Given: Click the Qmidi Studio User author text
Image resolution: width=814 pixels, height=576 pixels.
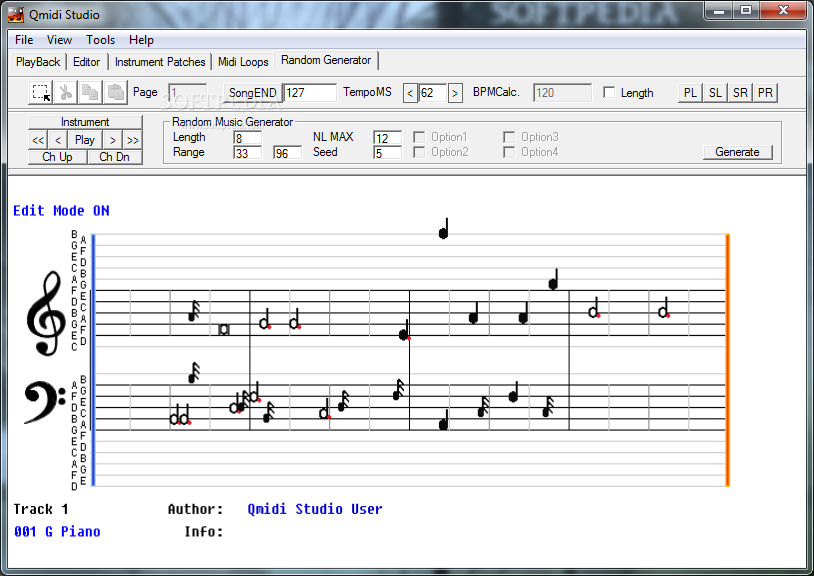Looking at the screenshot, I should [x=315, y=509].
